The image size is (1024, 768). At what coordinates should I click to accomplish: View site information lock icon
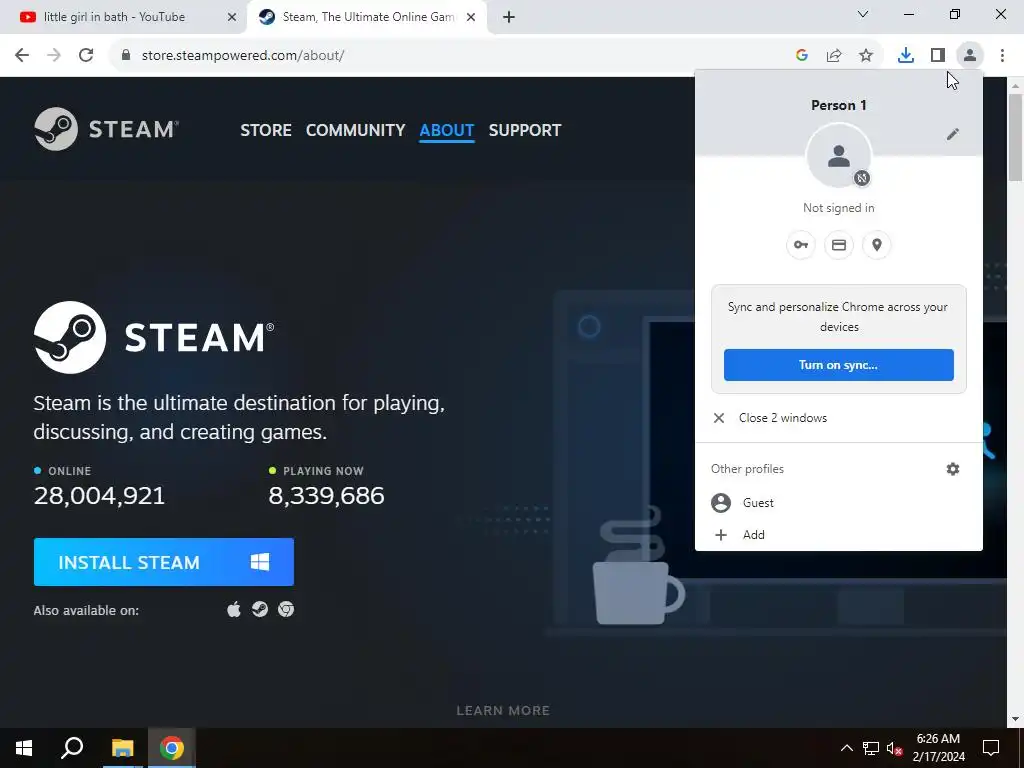click(126, 56)
